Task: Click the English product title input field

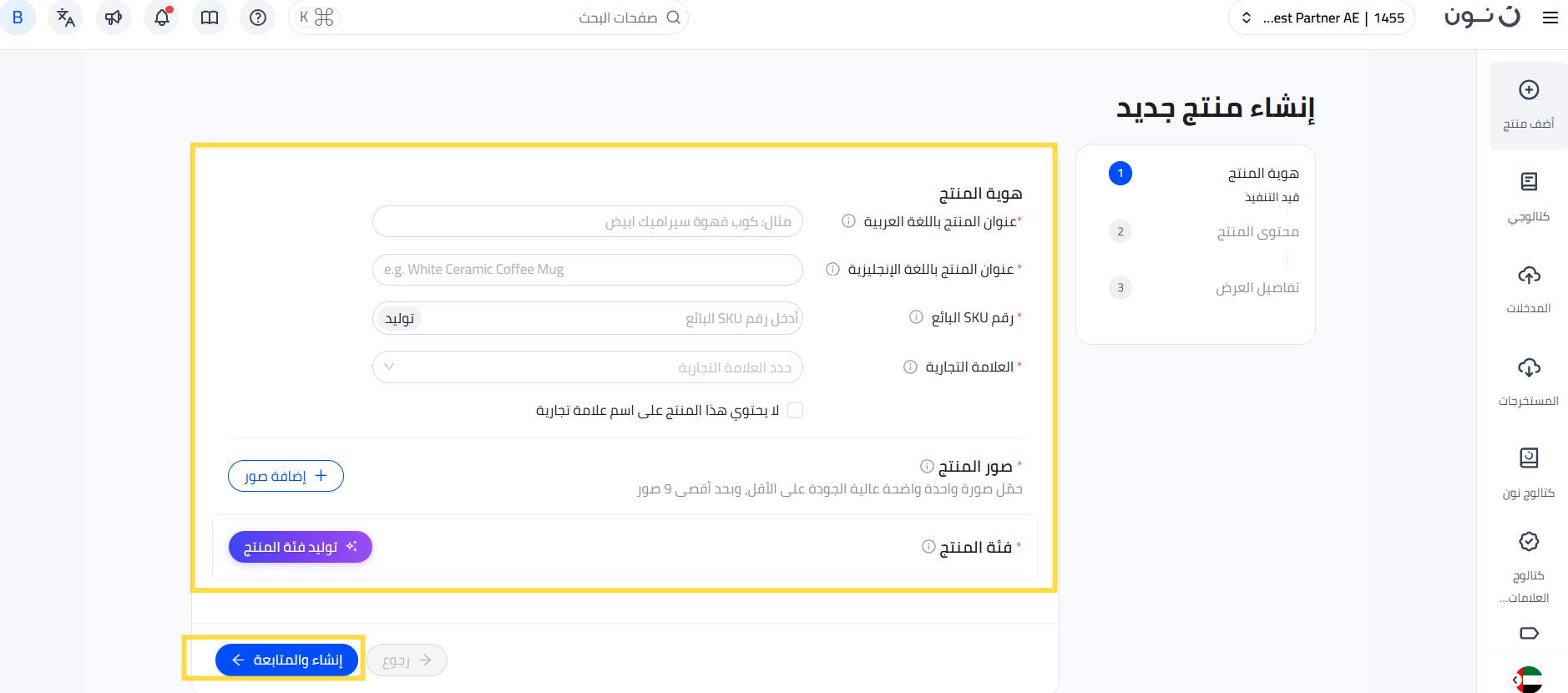Action: (x=588, y=270)
